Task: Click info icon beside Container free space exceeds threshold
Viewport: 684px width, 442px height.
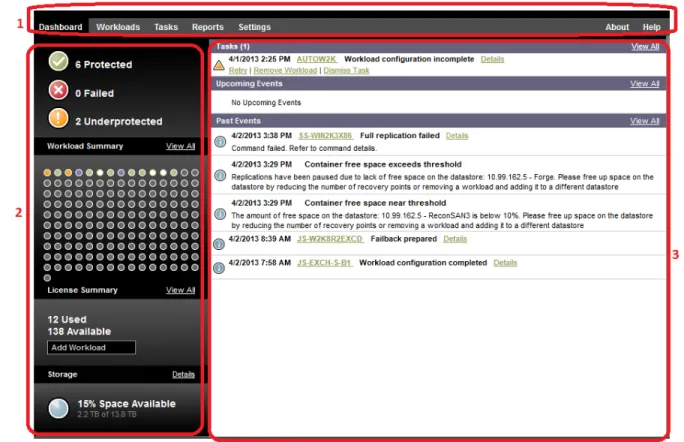Action: click(220, 175)
